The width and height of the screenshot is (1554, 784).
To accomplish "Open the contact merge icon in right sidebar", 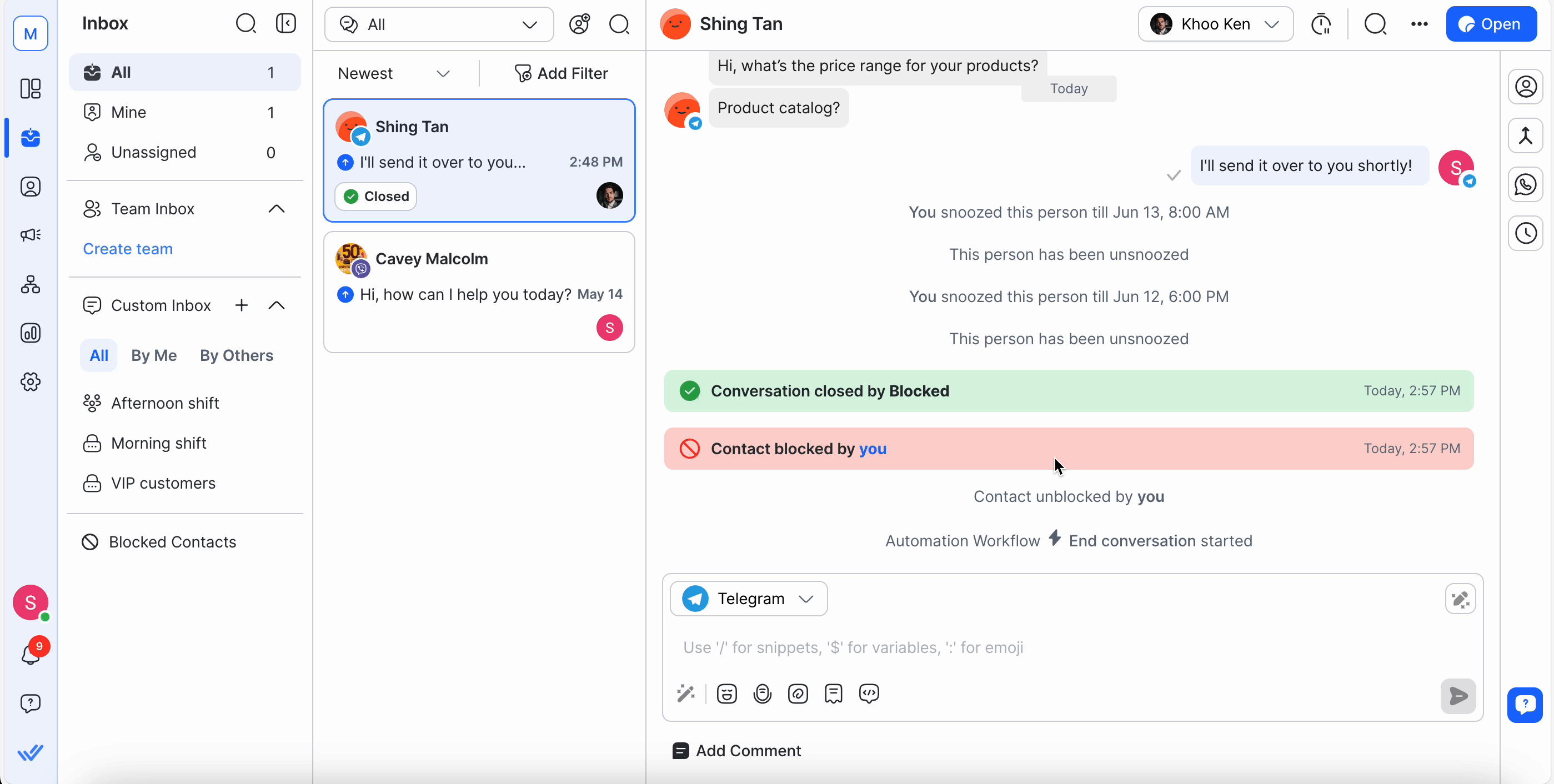I will 1526,135.
